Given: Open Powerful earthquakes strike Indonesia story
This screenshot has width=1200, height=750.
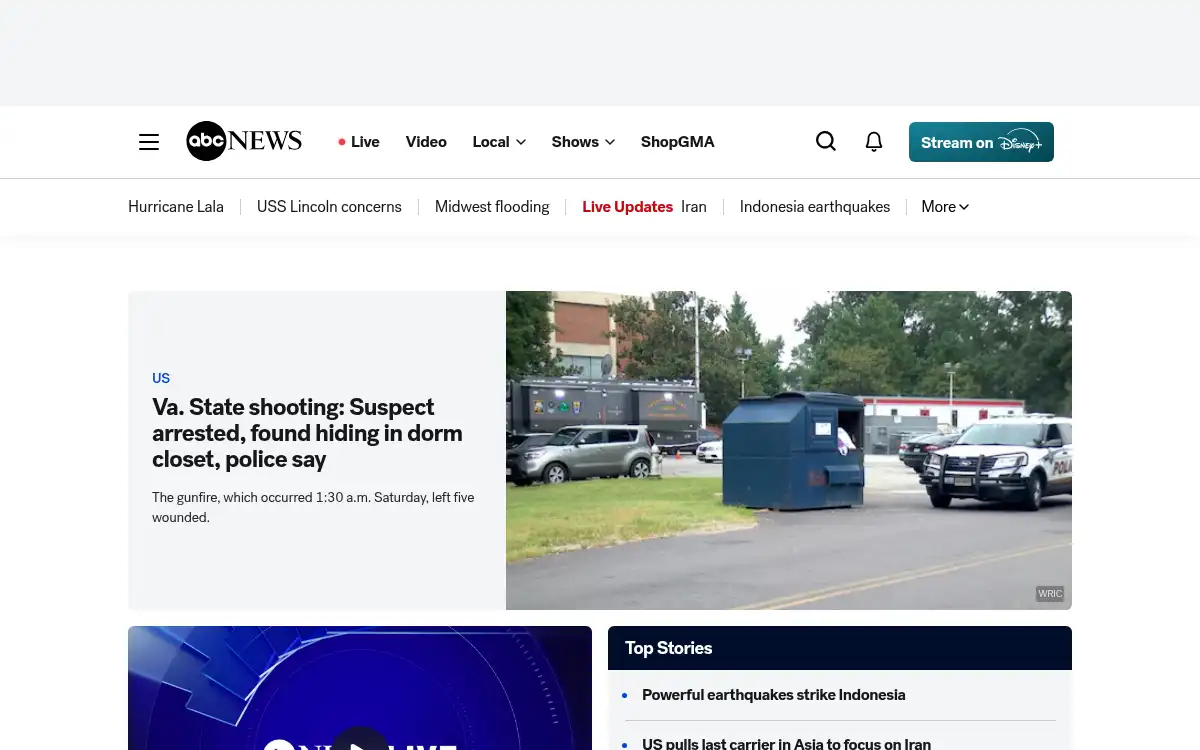Looking at the screenshot, I should (774, 695).
